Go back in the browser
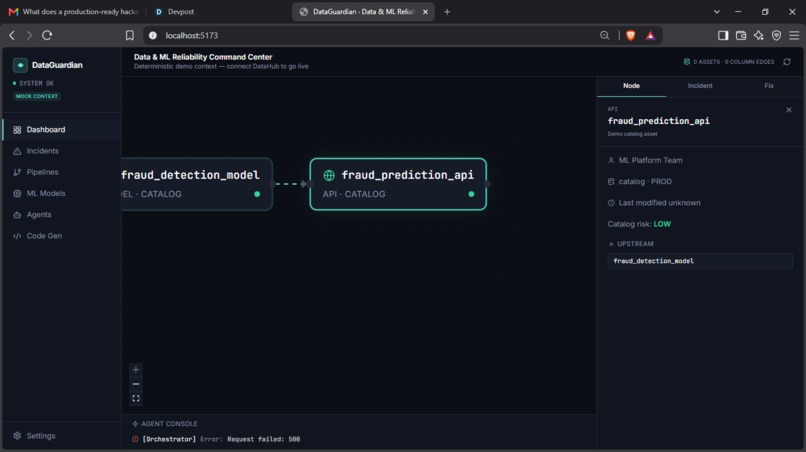Viewport: 806px width, 452px height. [12, 35]
